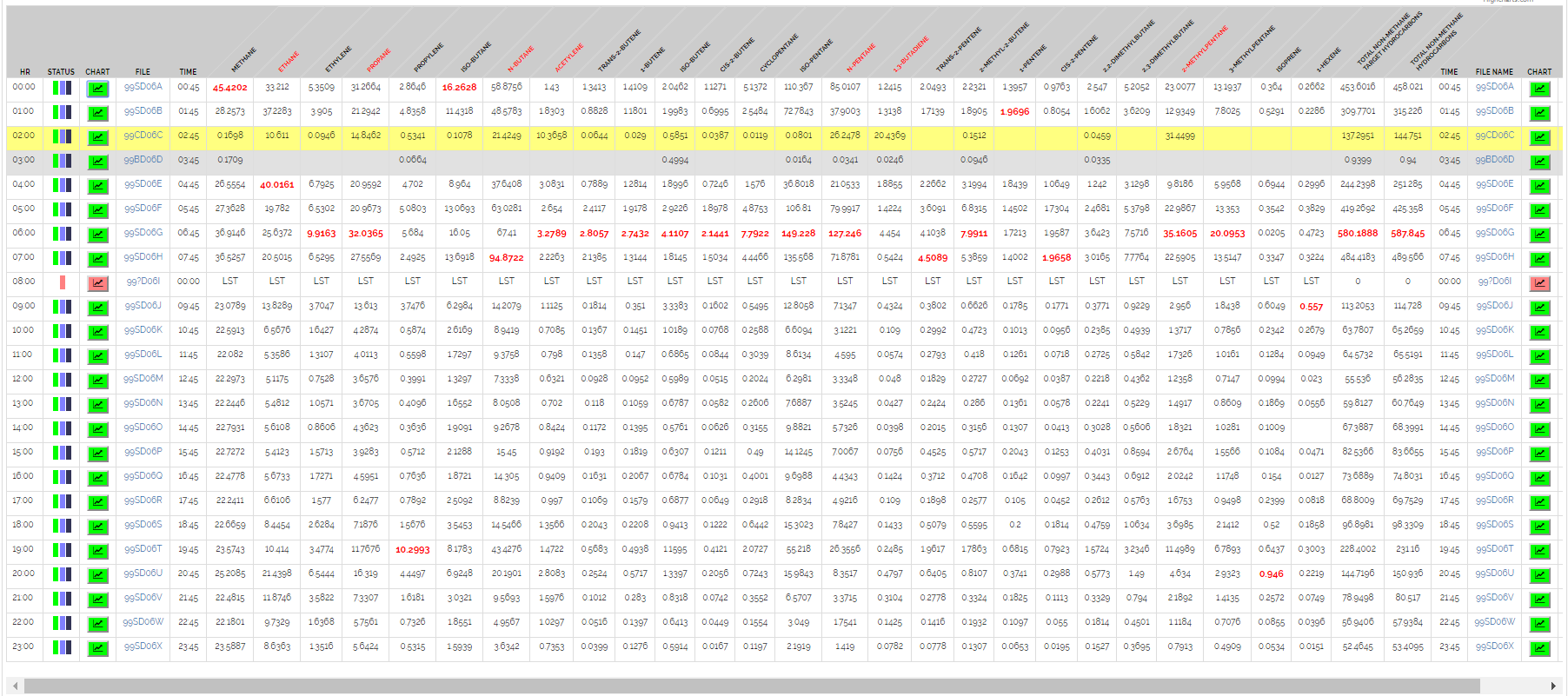Open the chart icon beside STATUS in the yellow 02:00 row
This screenshot has height=696, width=1568.
click(x=97, y=136)
